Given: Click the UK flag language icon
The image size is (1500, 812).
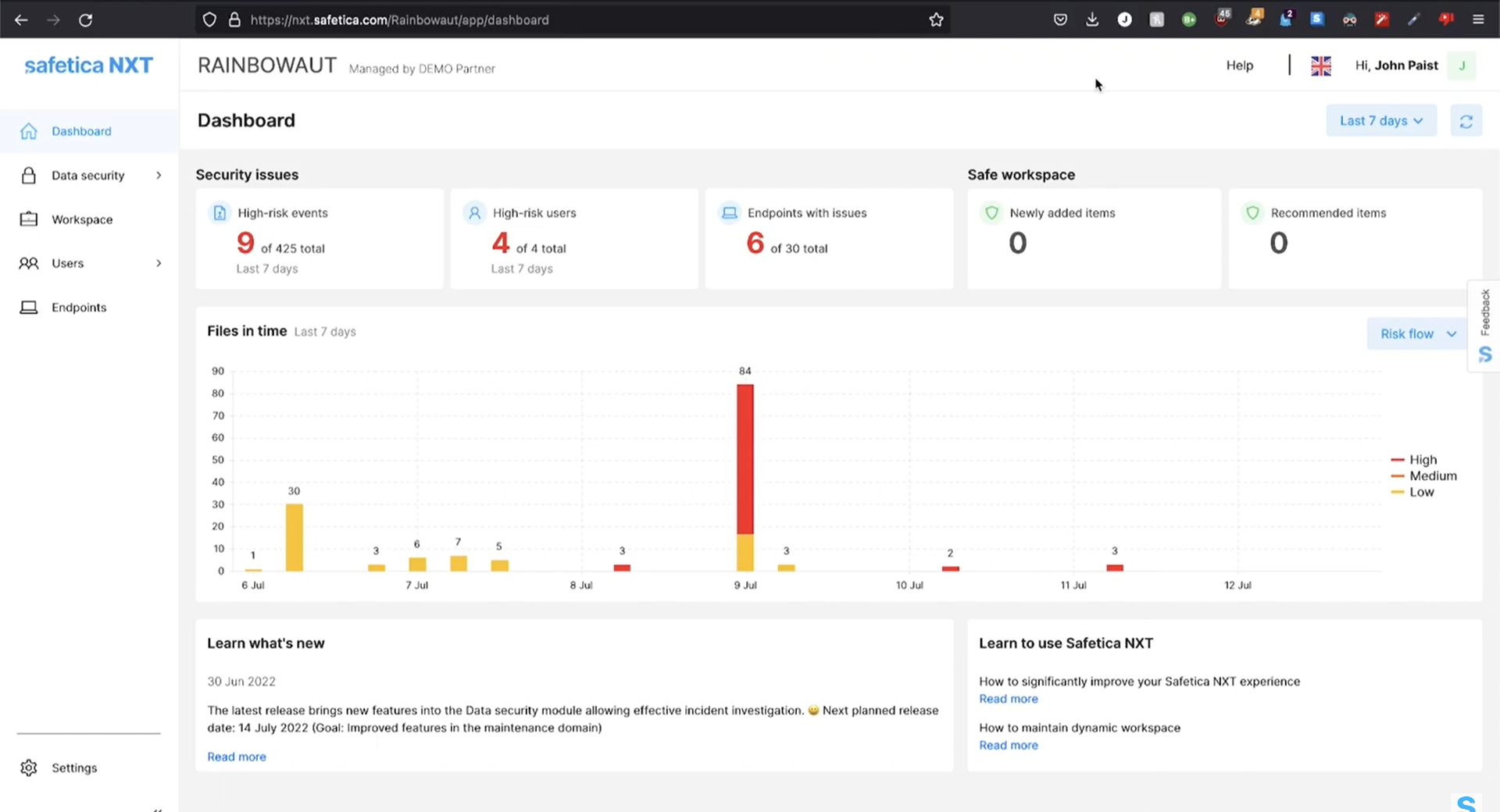Looking at the screenshot, I should (x=1320, y=66).
